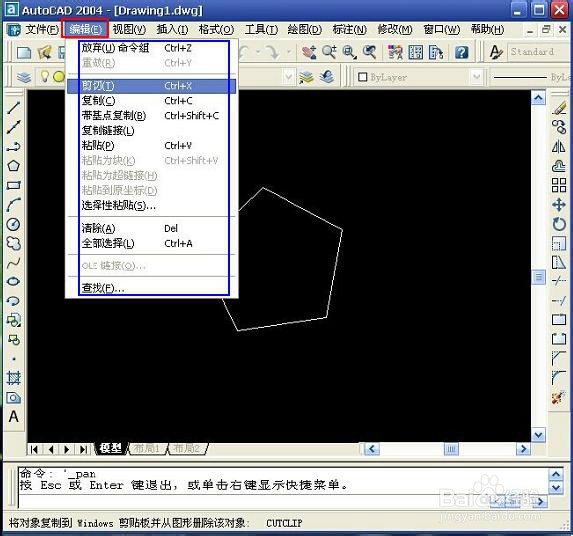The width and height of the screenshot is (573, 536).
Task: Click the Mirror tool
Action: tap(559, 147)
